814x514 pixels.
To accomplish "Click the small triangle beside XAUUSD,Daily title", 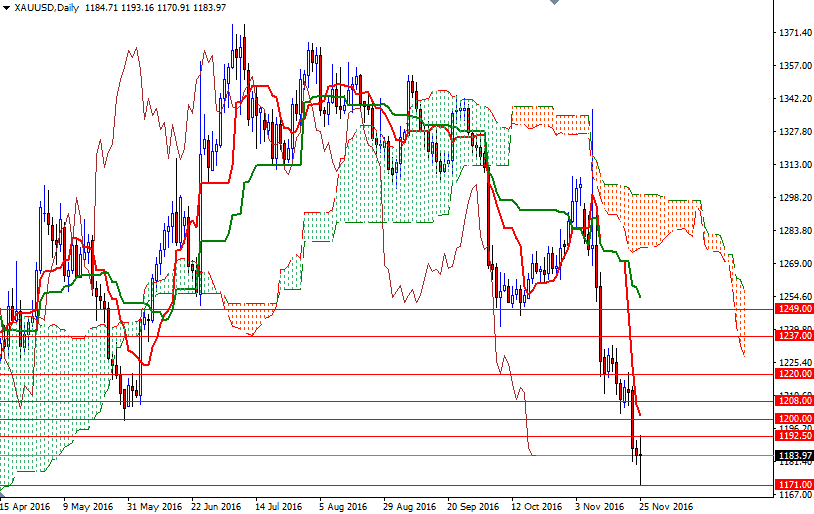I will coord(6,8).
